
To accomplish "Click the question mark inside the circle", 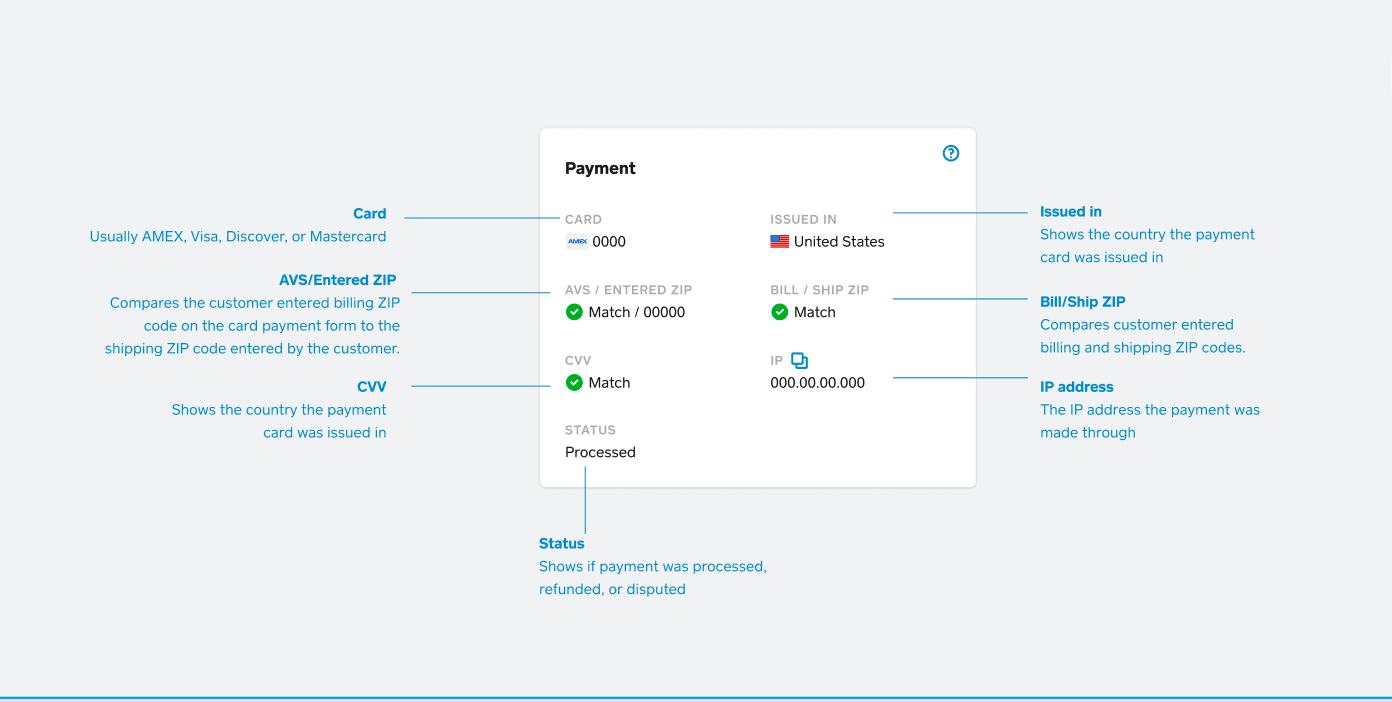I will coord(950,153).
